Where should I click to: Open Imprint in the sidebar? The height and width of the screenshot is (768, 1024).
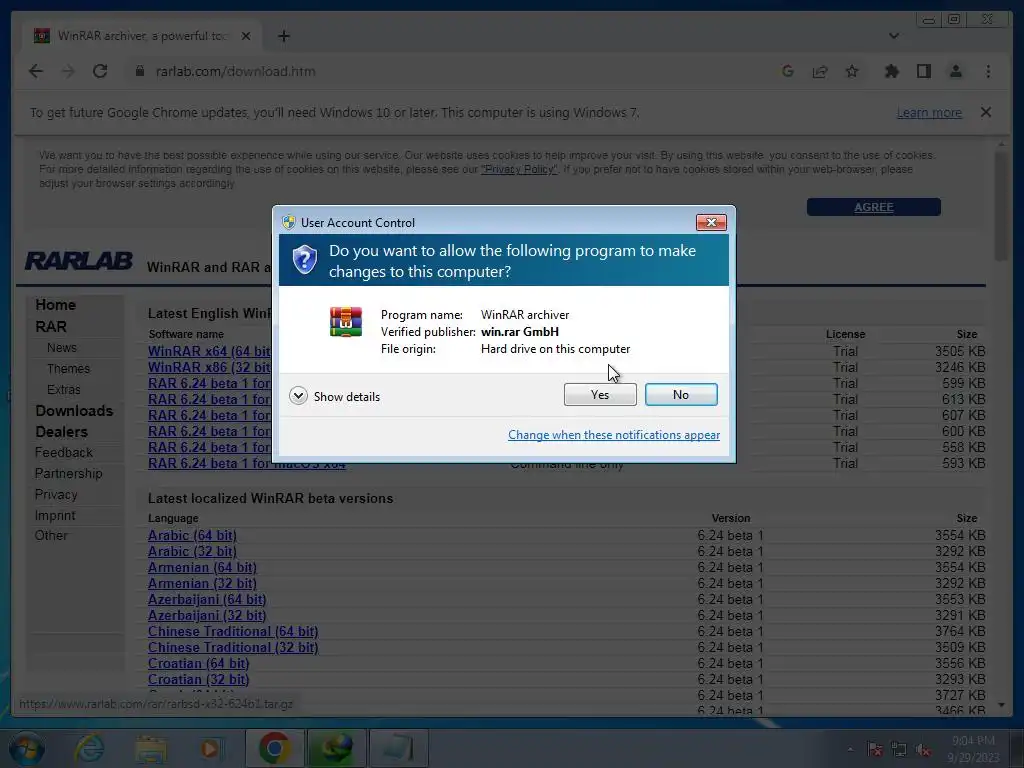[x=55, y=515]
